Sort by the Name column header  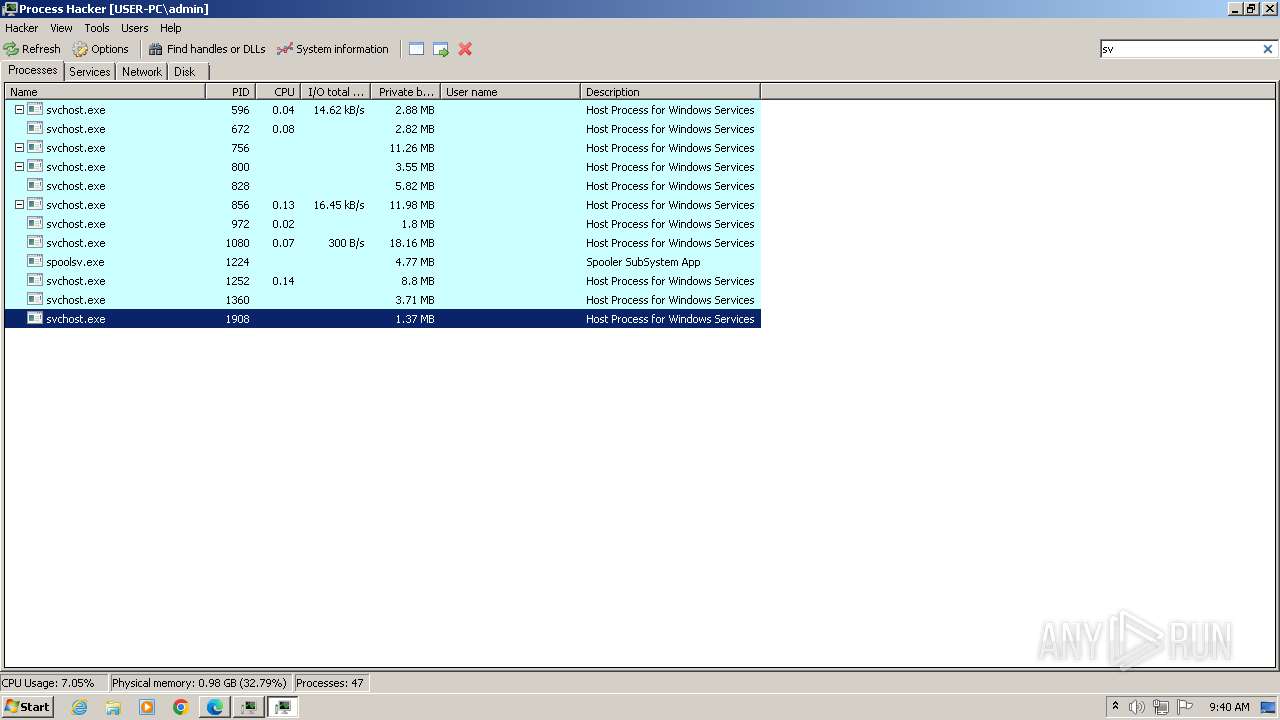pyautogui.click(x=105, y=92)
